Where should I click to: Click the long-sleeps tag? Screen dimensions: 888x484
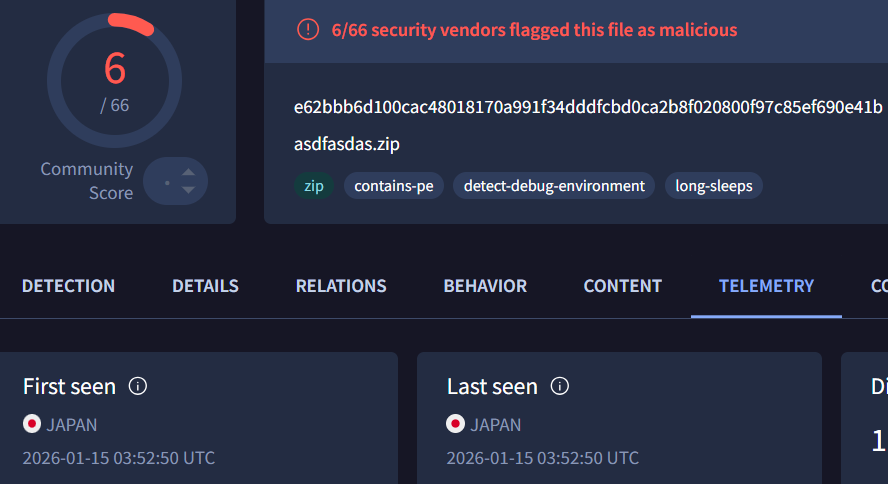[x=714, y=186]
